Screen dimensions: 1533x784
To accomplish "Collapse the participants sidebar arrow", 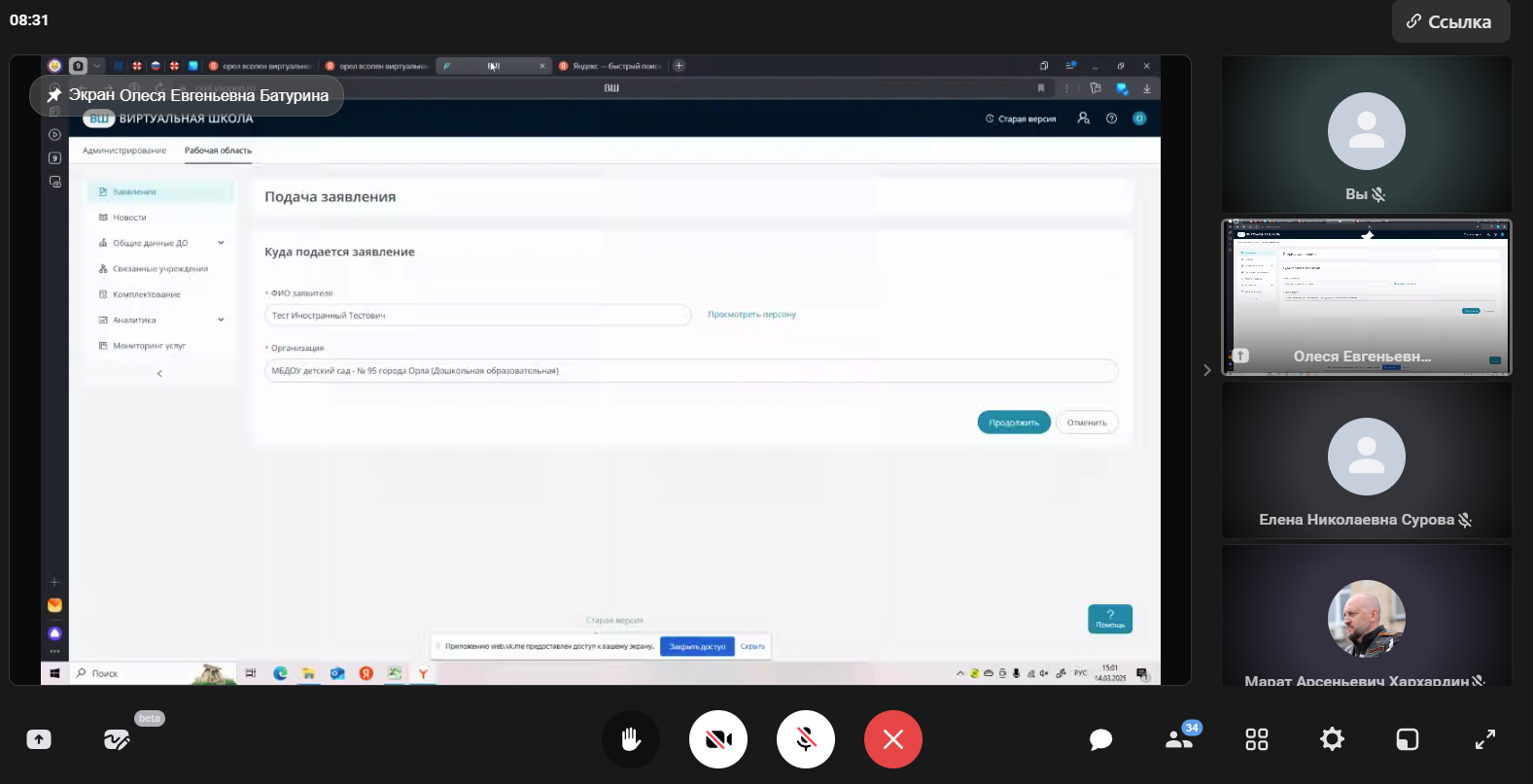I will pyautogui.click(x=1206, y=370).
